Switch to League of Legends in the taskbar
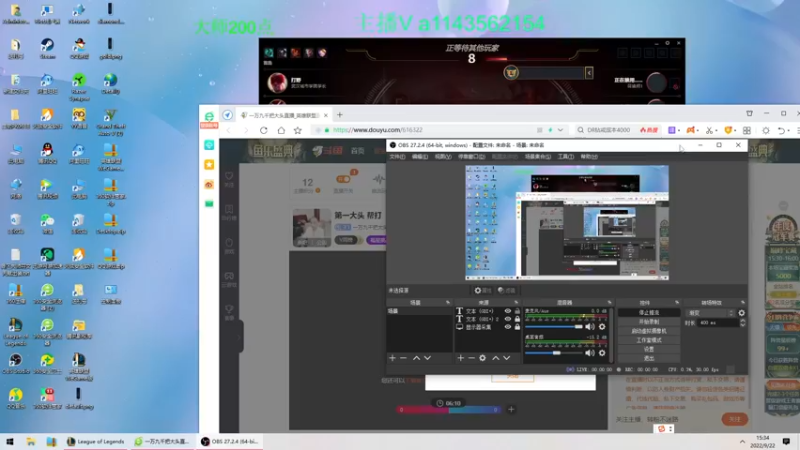800x450 pixels. click(x=96, y=442)
